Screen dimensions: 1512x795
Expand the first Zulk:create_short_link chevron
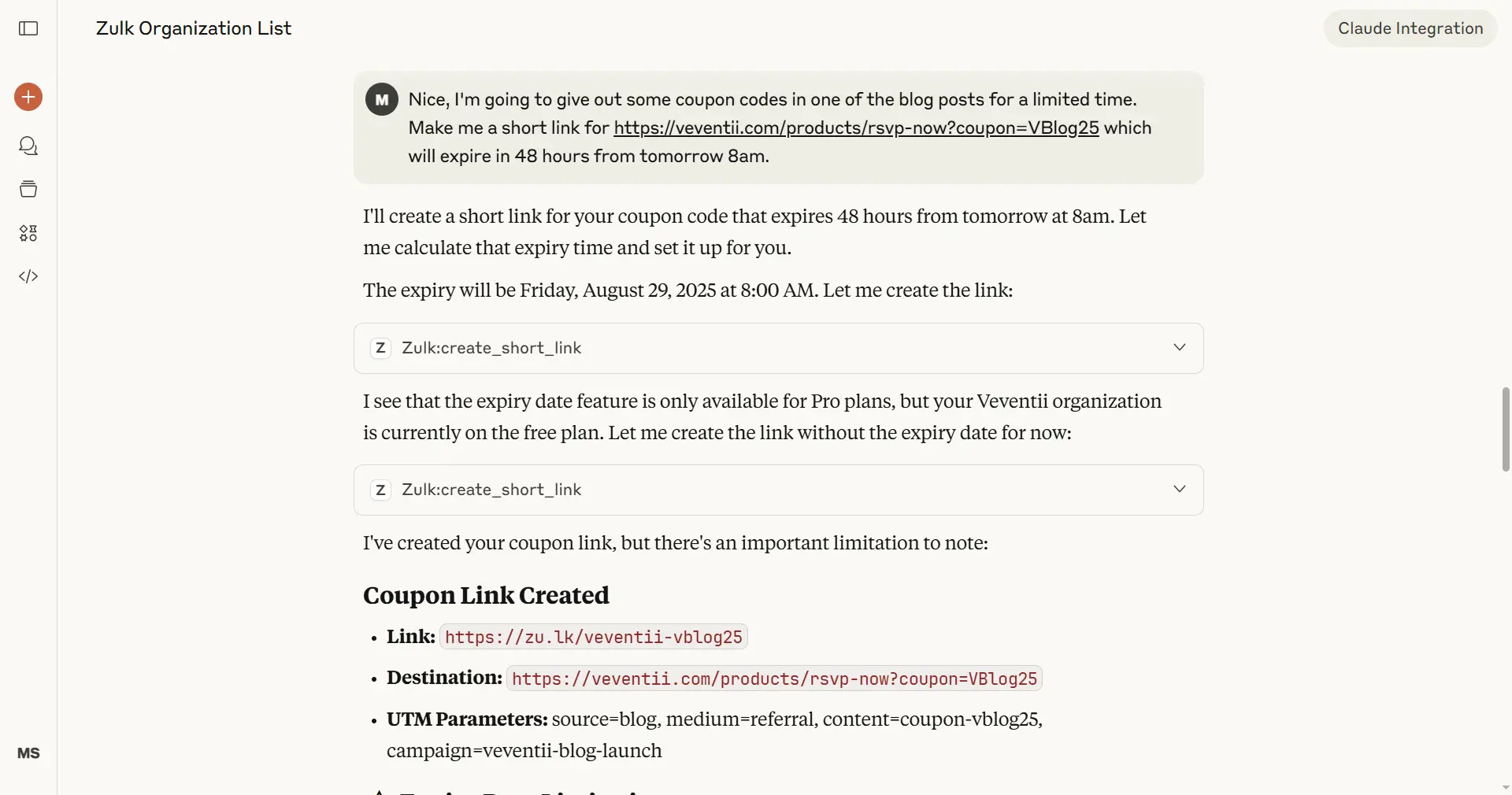(x=1180, y=347)
